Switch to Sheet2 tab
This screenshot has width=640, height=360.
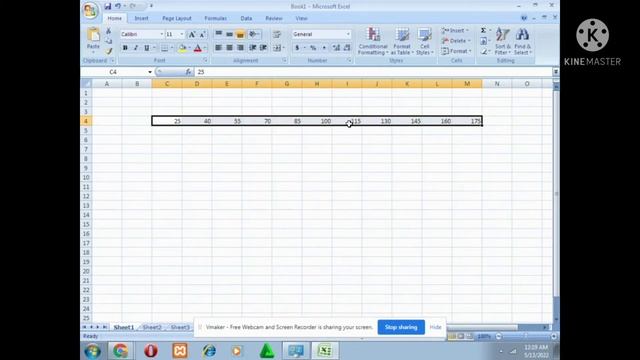(x=152, y=327)
